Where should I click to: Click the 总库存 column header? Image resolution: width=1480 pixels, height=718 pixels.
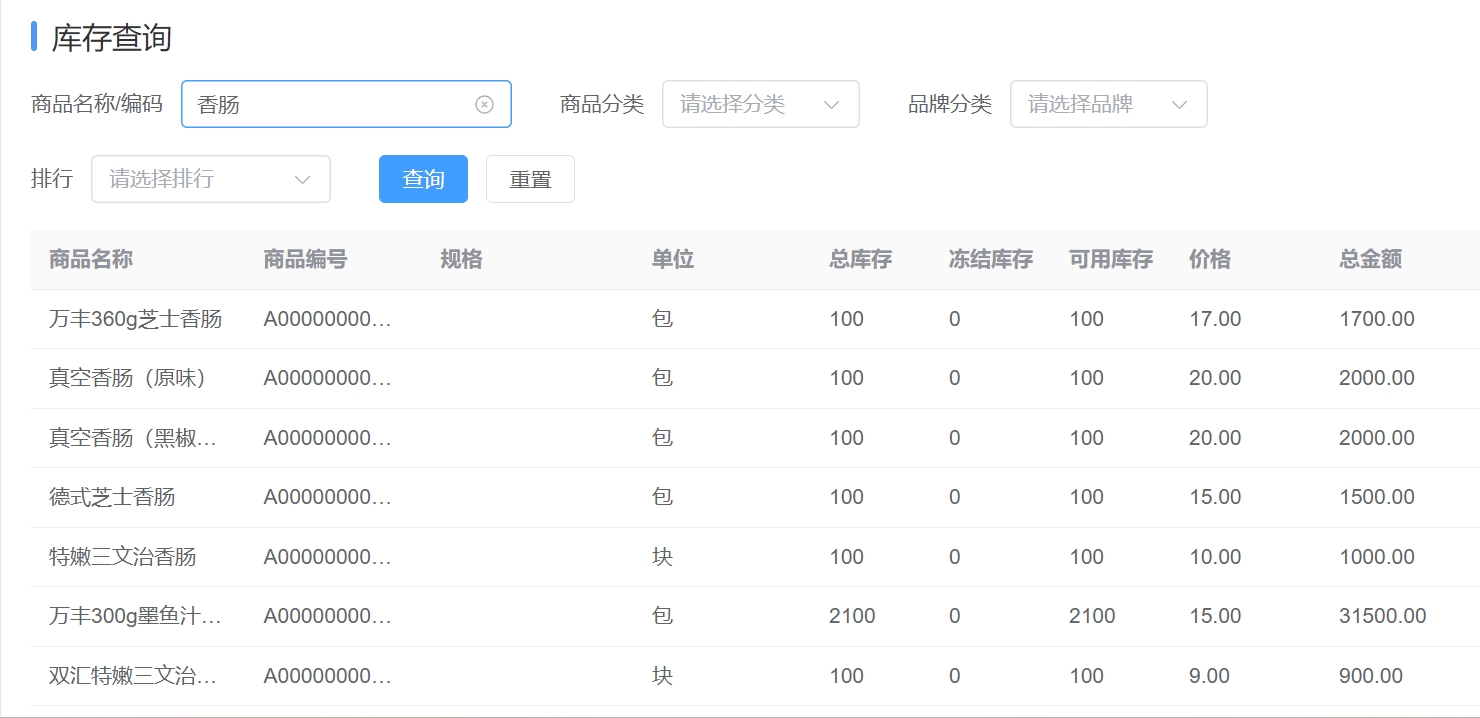click(860, 260)
